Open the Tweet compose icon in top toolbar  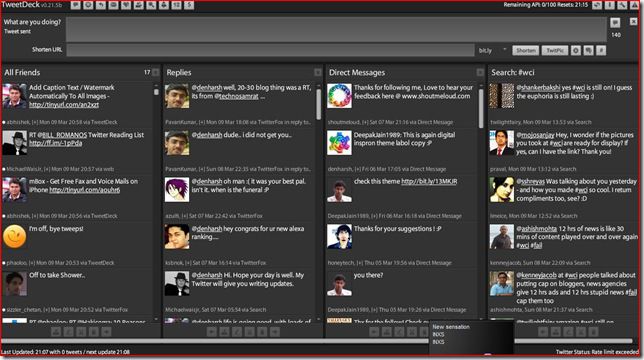pos(76,5)
